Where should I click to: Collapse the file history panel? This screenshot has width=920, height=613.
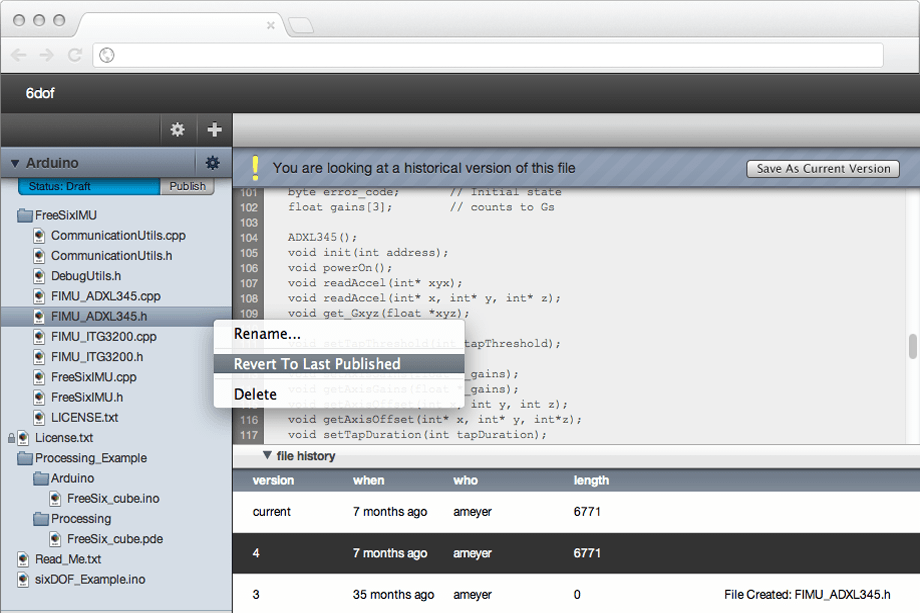[268, 455]
